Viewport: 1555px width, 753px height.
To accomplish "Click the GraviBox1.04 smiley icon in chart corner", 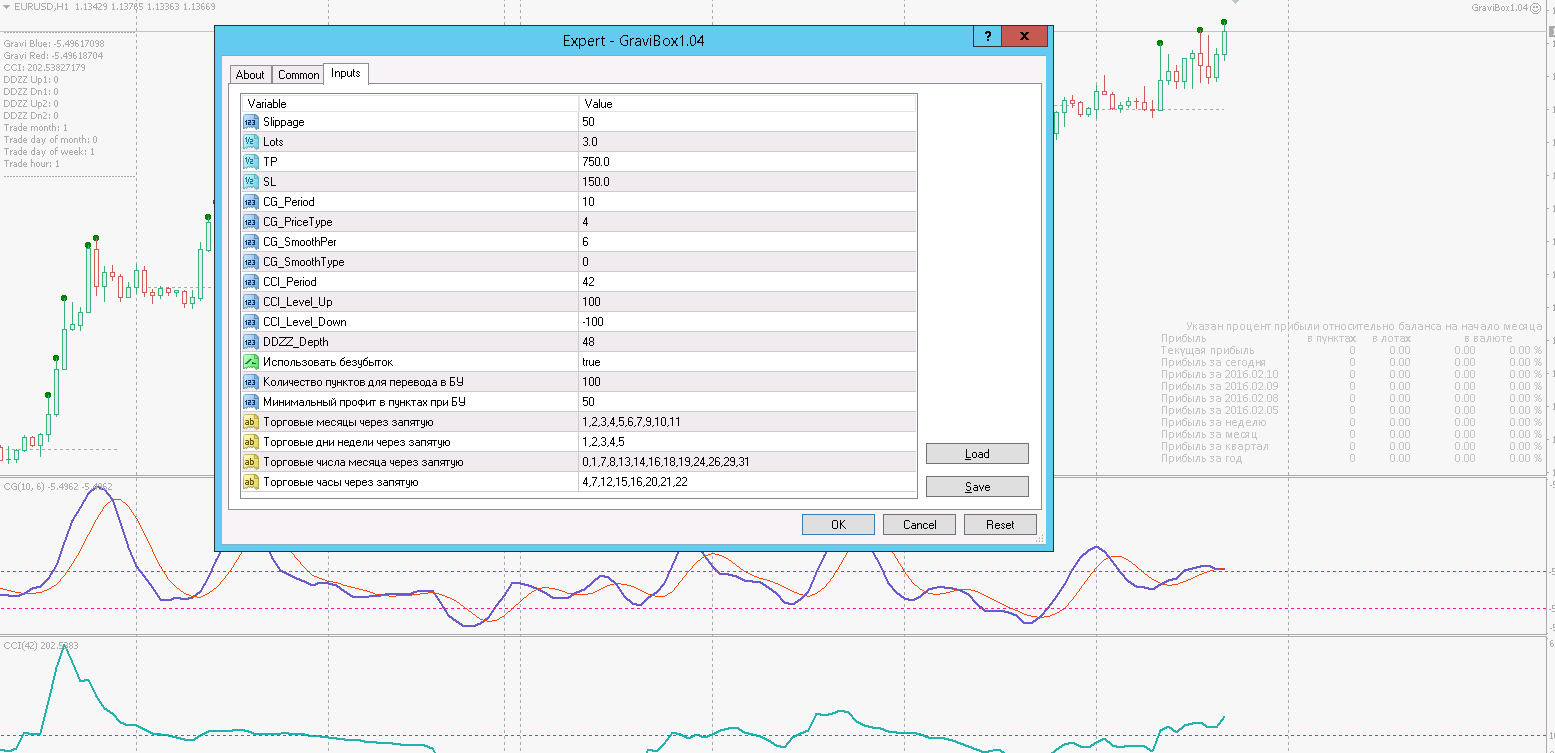I will click(x=1535, y=8).
